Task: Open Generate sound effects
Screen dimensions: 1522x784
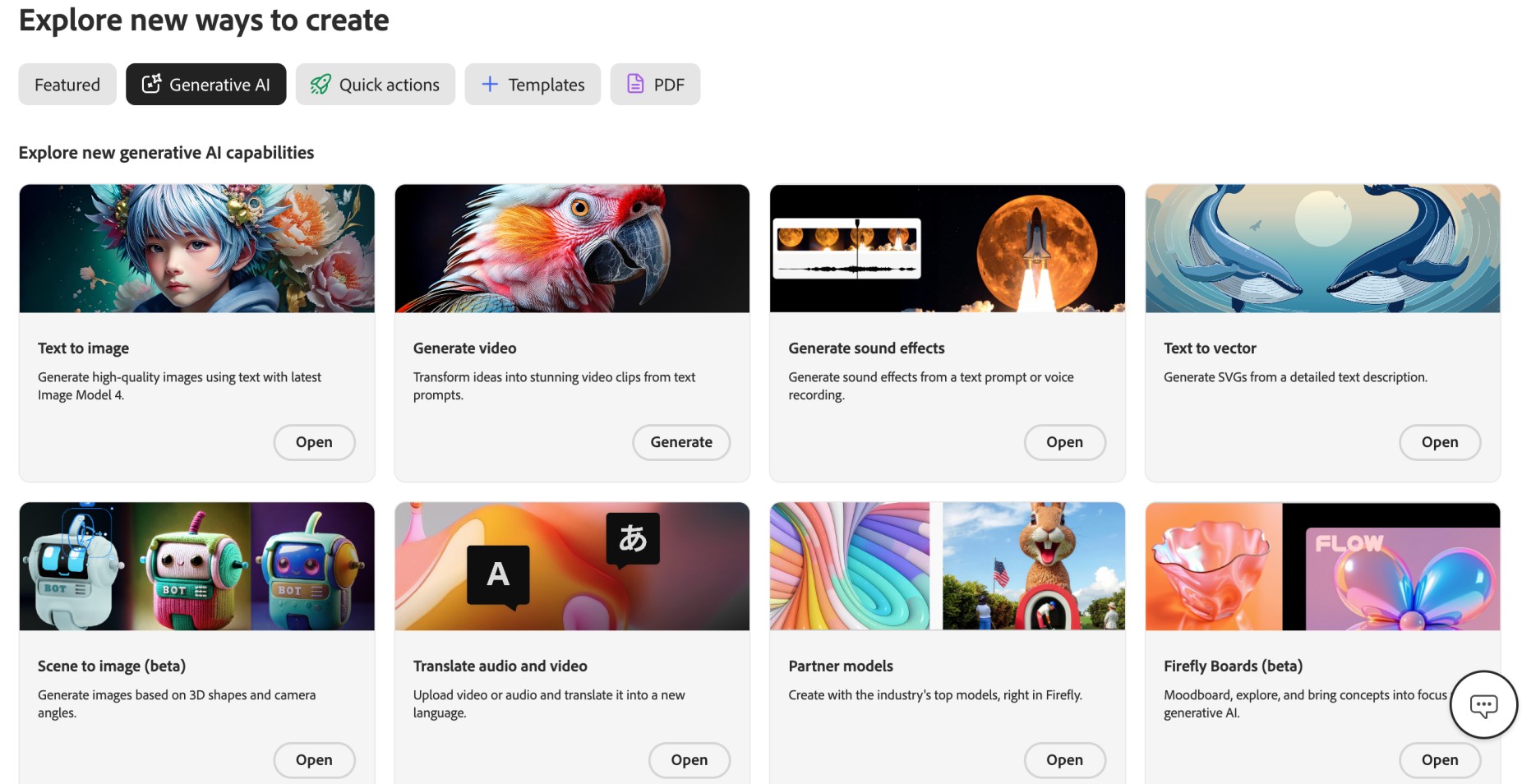Action: [1064, 442]
